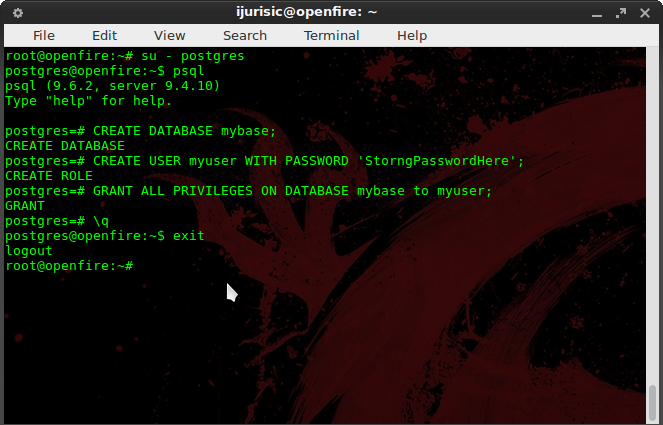Open the Edit menu

click(x=104, y=36)
